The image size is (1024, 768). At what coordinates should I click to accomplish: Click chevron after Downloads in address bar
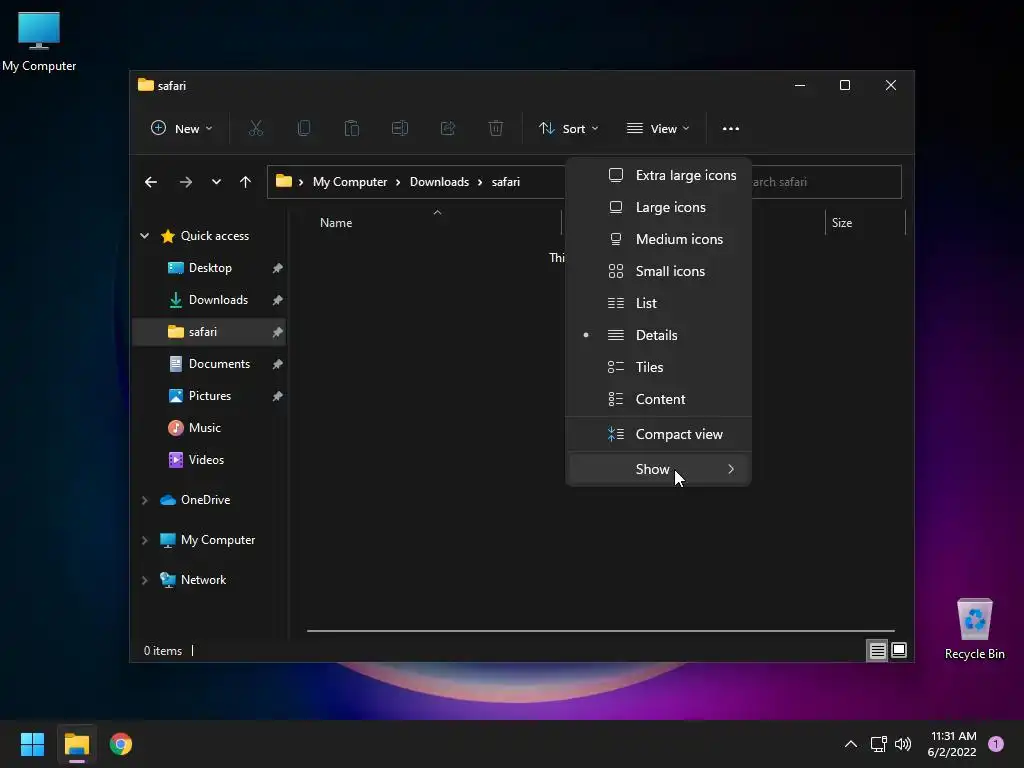[x=480, y=182]
